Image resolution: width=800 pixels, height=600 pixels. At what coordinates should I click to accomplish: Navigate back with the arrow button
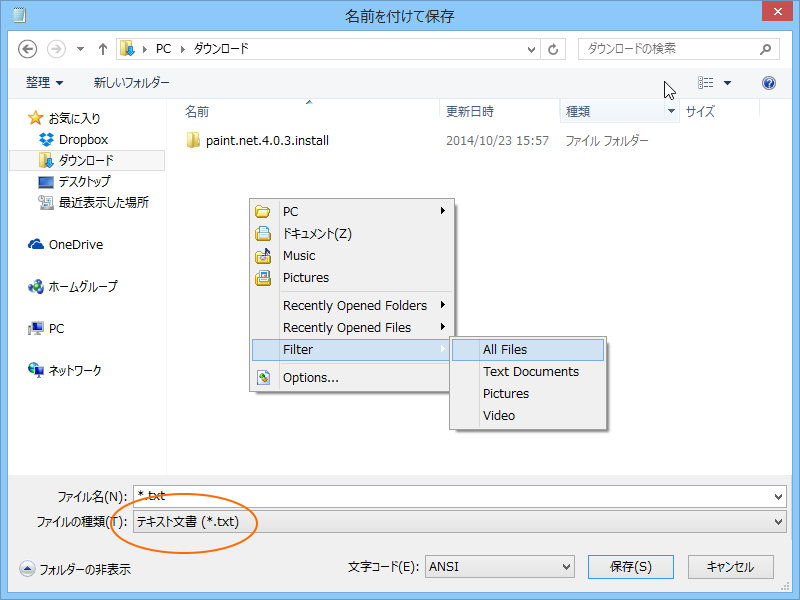click(27, 48)
